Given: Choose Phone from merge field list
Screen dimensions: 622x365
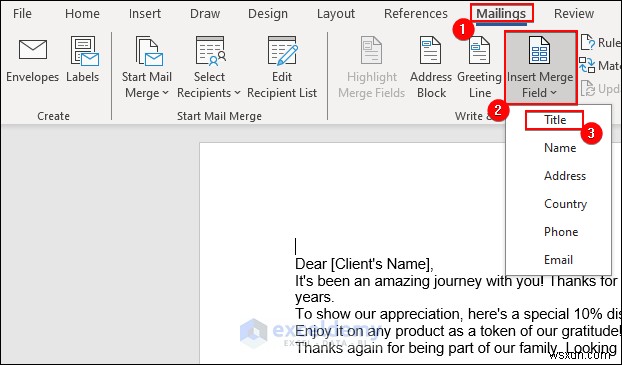Looking at the screenshot, I should click(x=561, y=232).
